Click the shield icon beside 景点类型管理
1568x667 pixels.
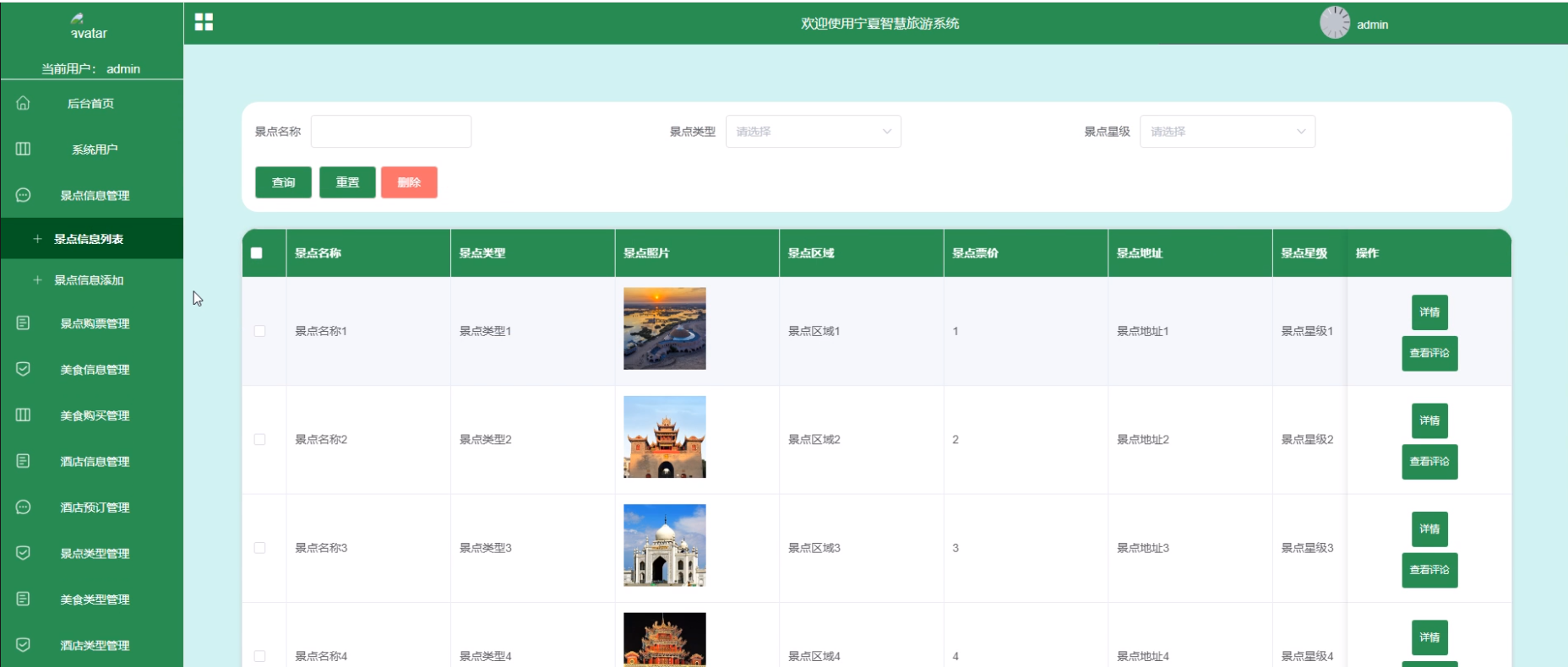(23, 553)
